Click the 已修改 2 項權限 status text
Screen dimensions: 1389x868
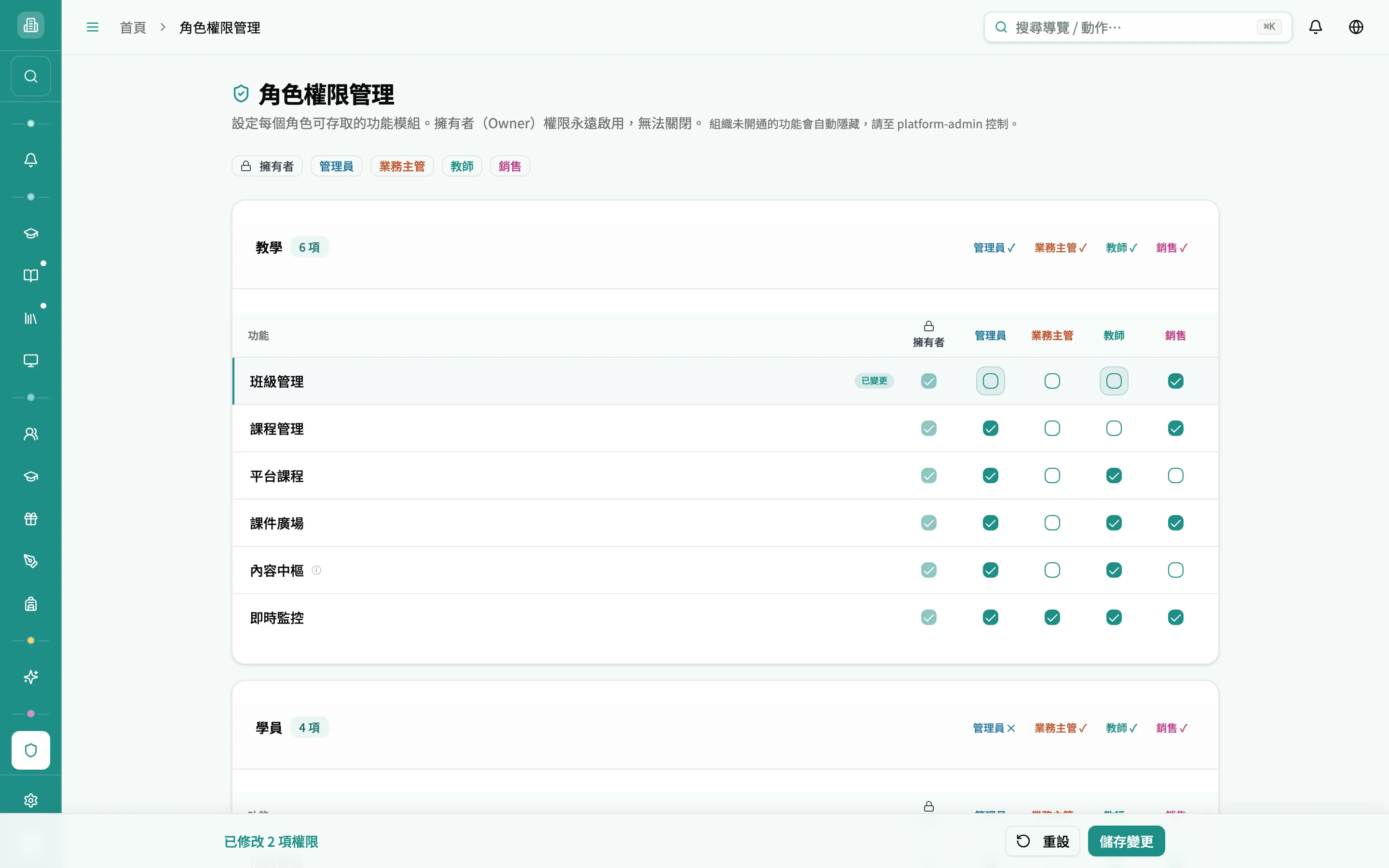click(x=271, y=841)
